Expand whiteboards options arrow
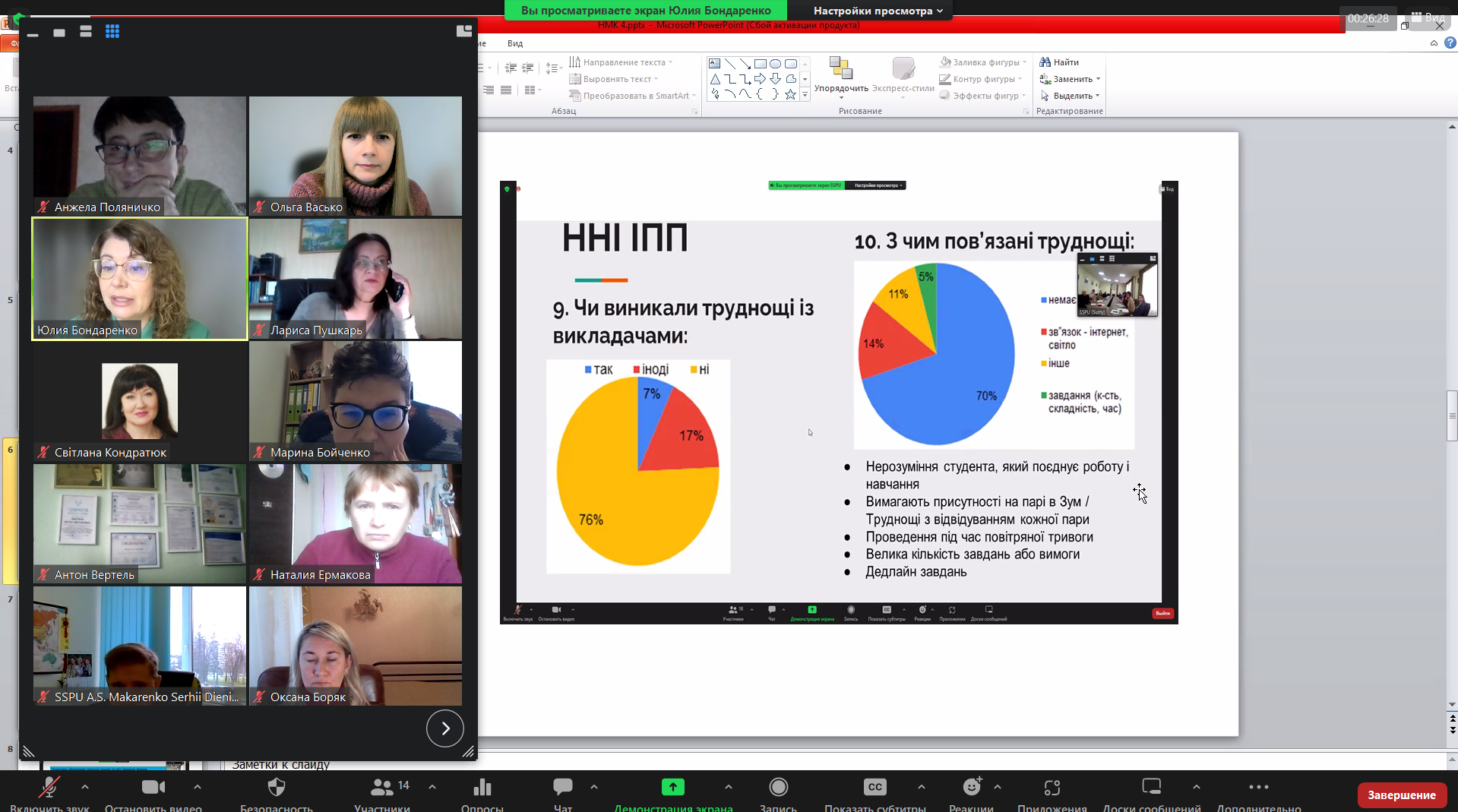The height and width of the screenshot is (812, 1458). pos(1197,787)
